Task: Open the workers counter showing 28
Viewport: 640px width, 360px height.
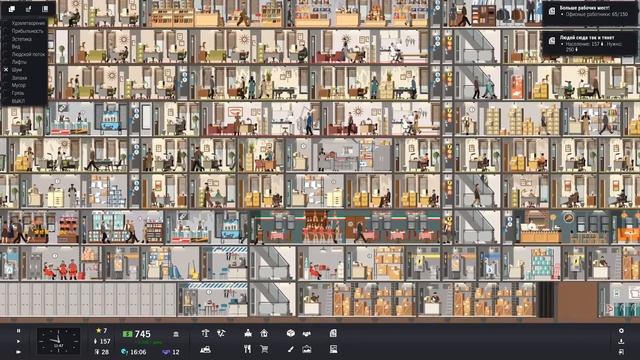Action: 102,351
